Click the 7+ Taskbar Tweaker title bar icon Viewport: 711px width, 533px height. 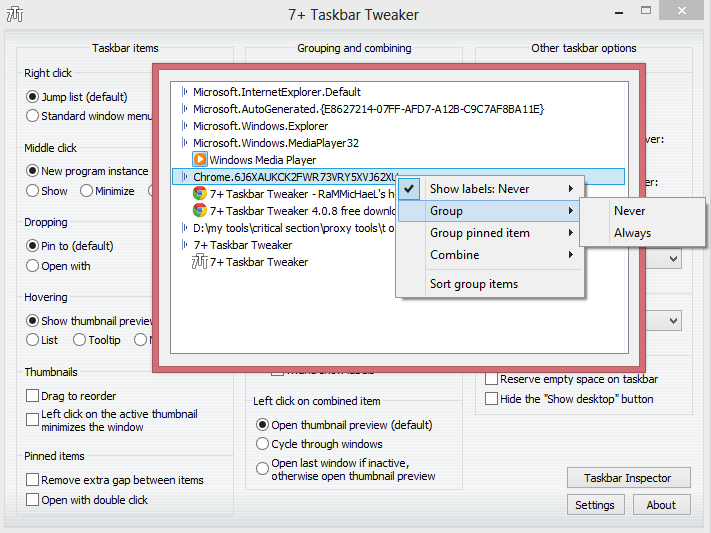click(15, 15)
